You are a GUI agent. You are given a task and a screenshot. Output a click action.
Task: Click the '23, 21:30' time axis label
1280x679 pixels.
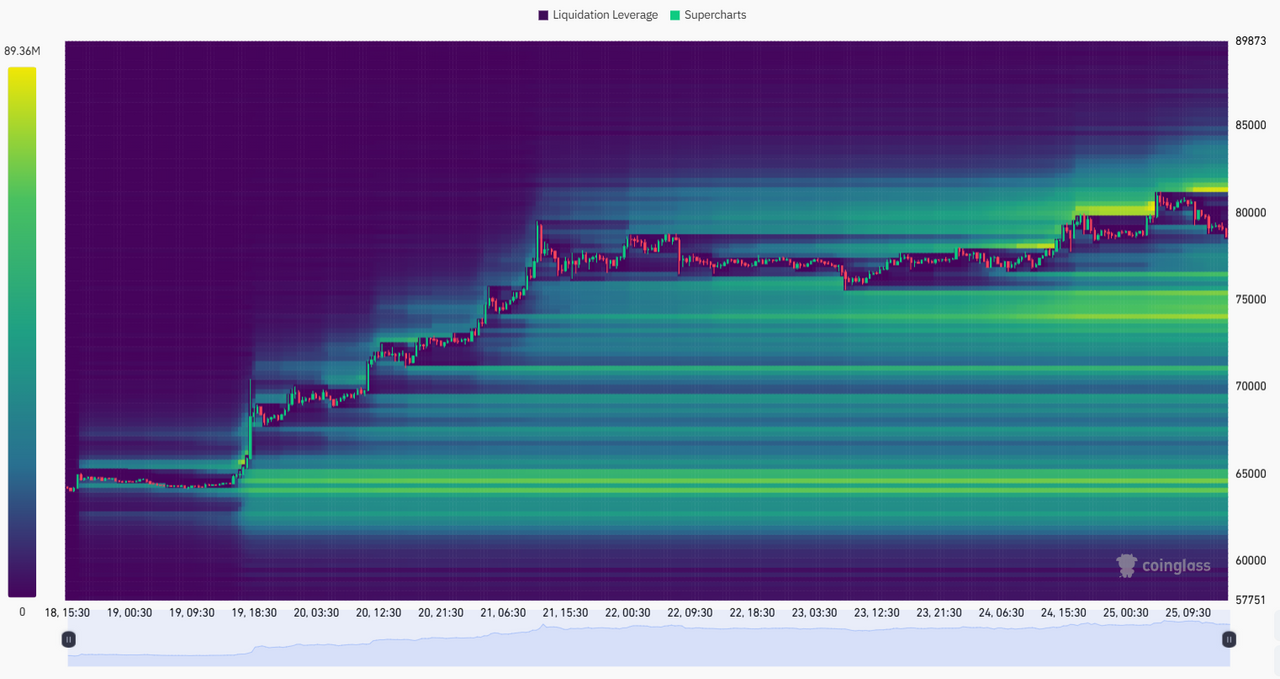[938, 613]
